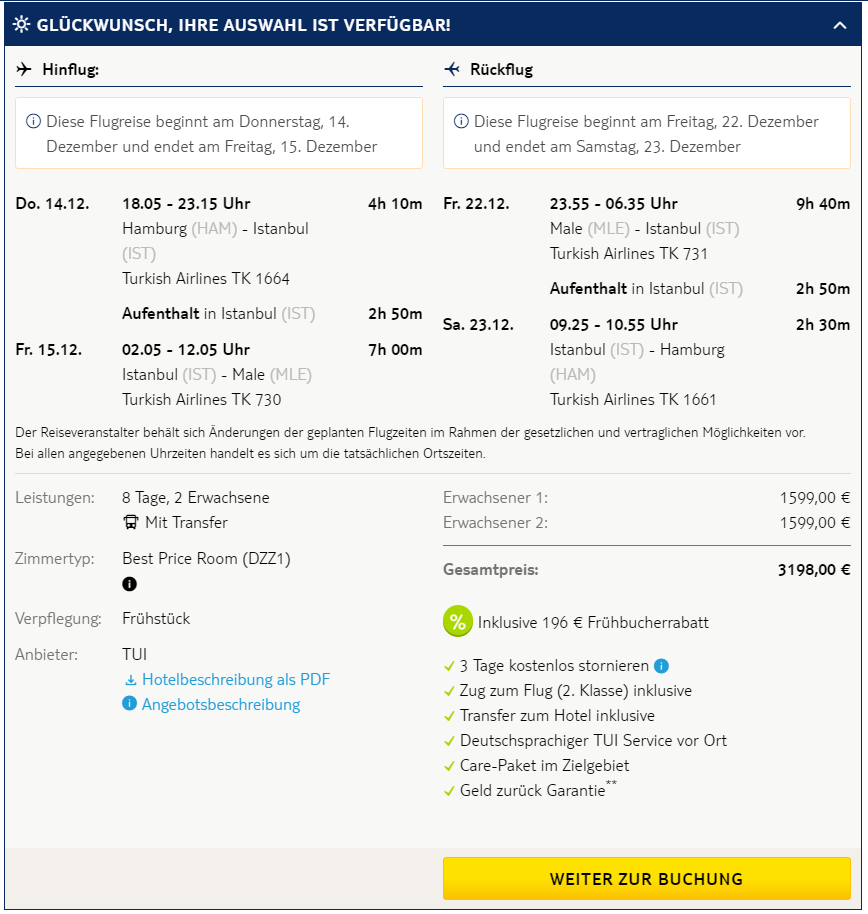This screenshot has height=914, width=868.
Task: Click the checkmark beside Care-Paket im Zielgebiet
Action: click(x=449, y=766)
